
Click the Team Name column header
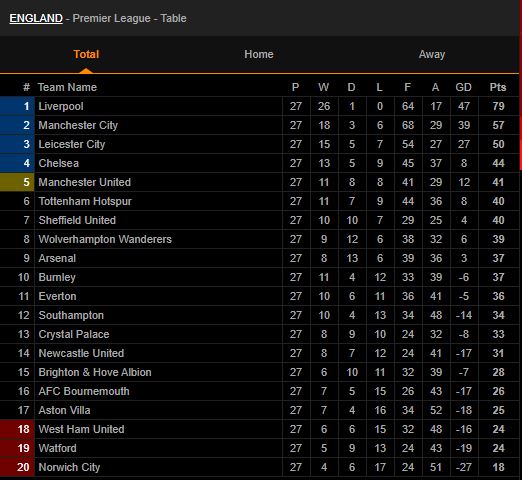[x=67, y=87]
